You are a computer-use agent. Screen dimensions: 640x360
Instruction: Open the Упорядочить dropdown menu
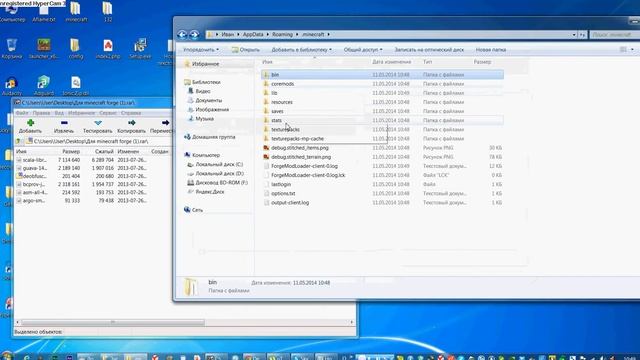[x=200, y=50]
